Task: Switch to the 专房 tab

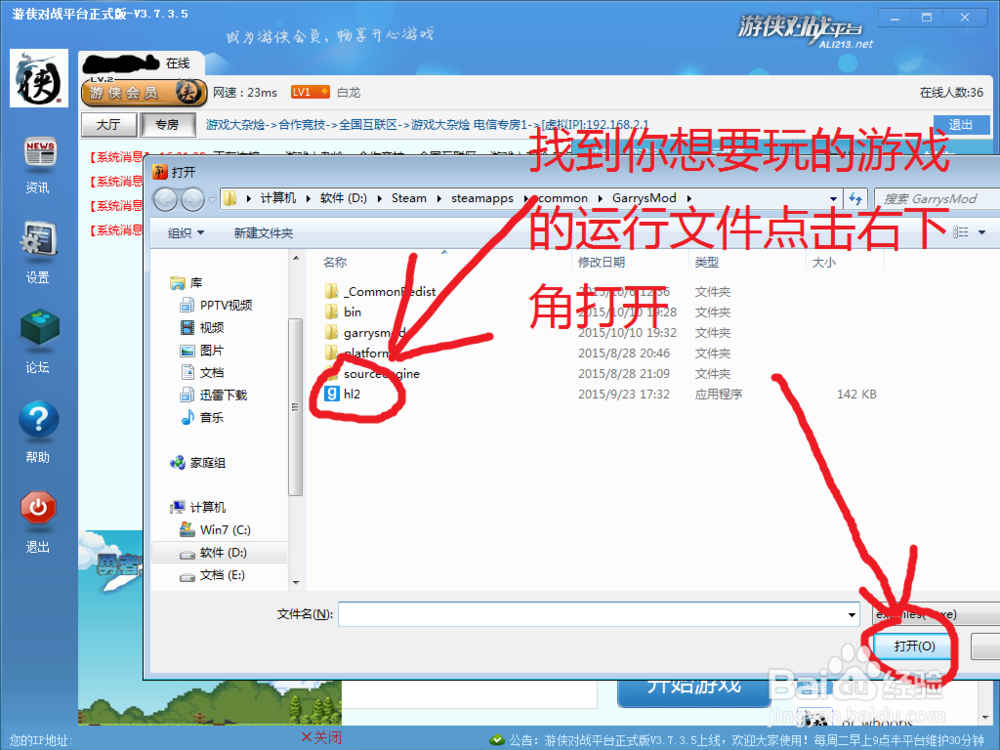Action: [165, 124]
